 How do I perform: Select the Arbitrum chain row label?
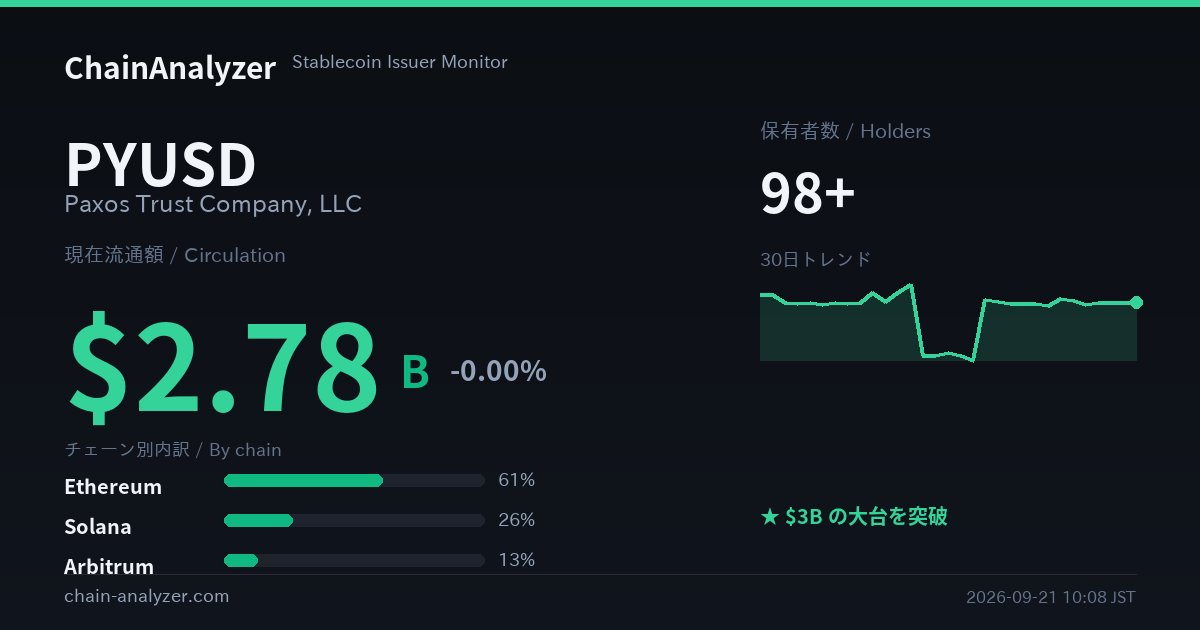pos(109,566)
